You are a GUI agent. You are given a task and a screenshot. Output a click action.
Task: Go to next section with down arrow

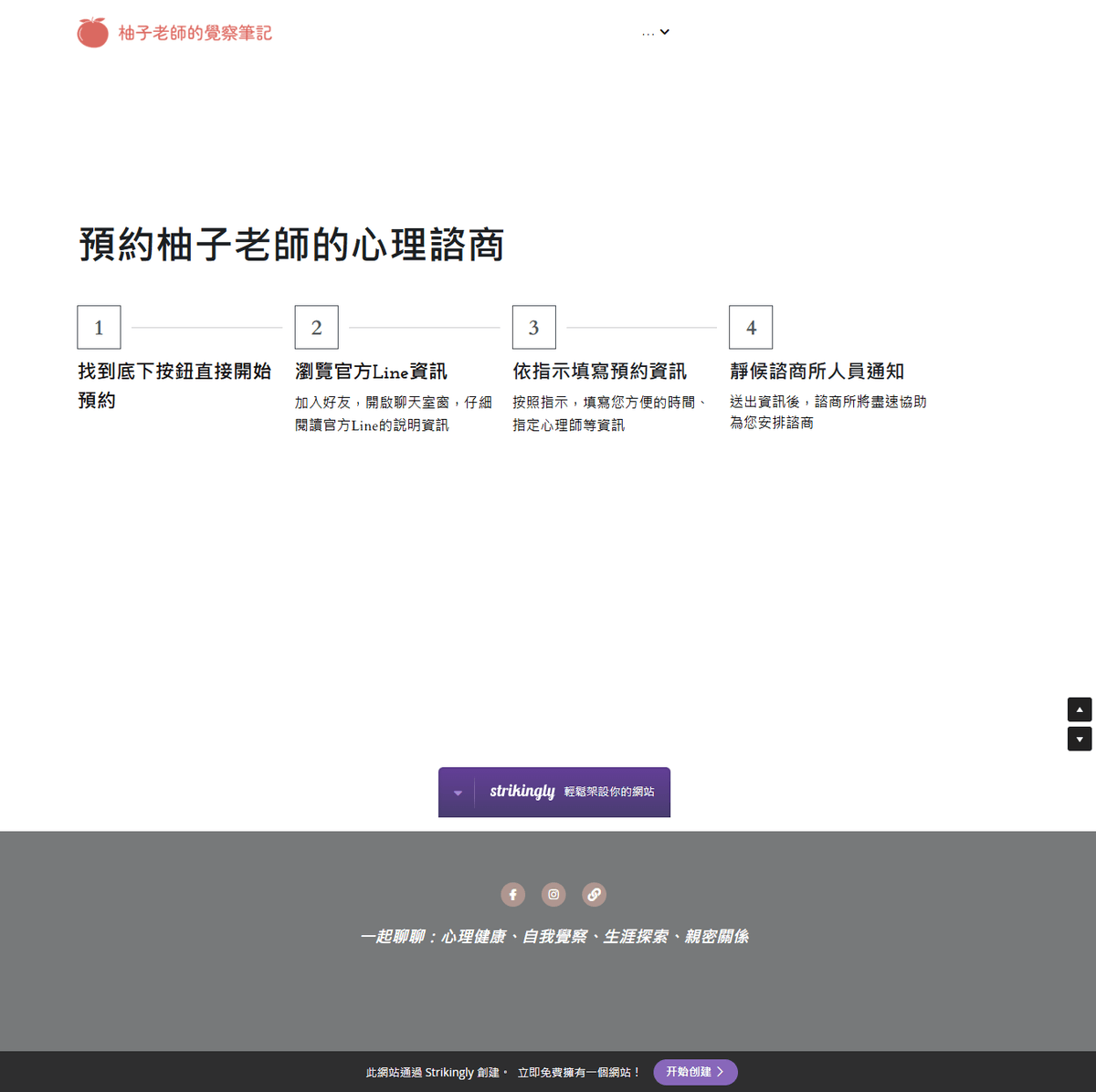pyautogui.click(x=1080, y=739)
